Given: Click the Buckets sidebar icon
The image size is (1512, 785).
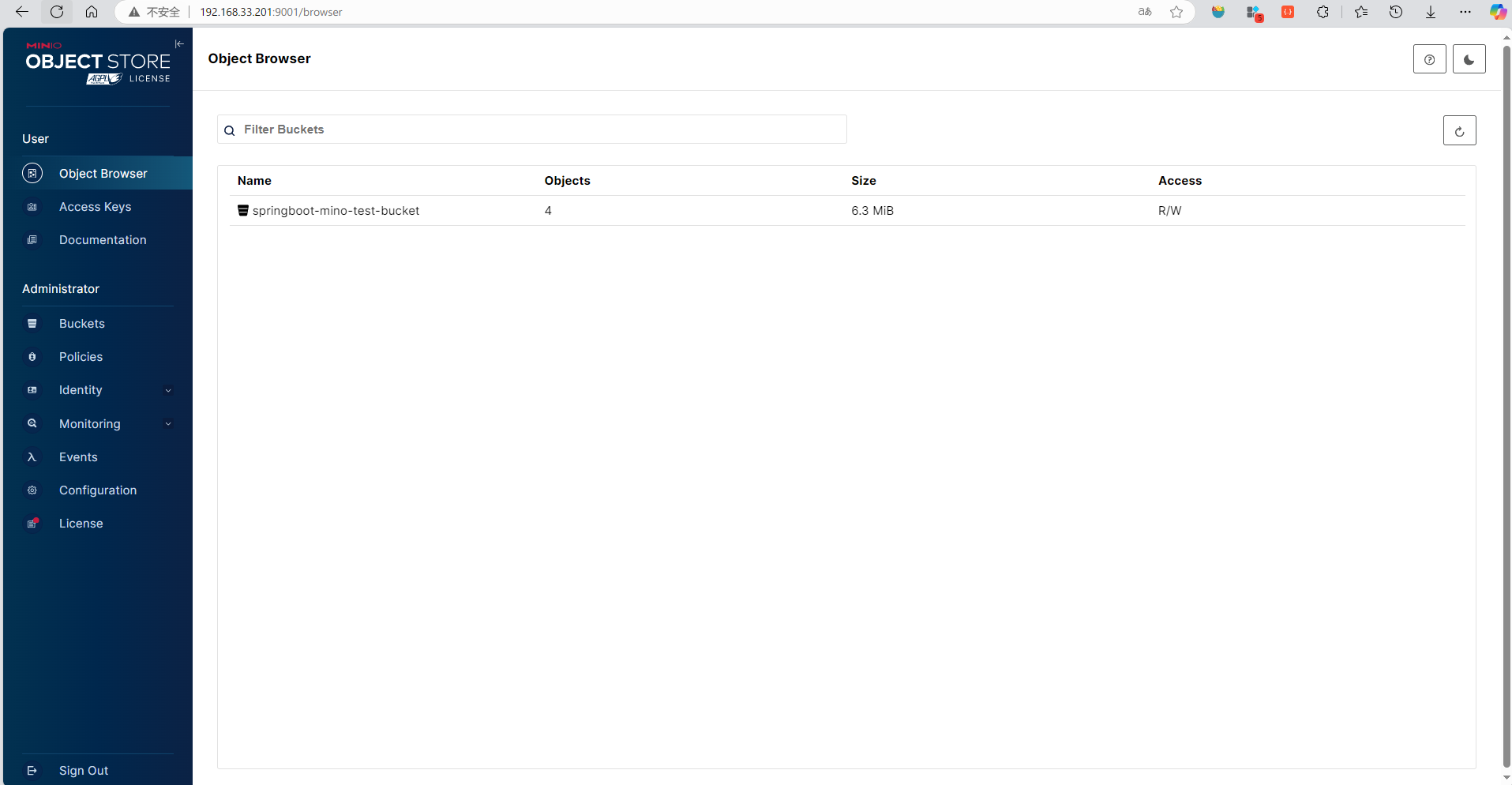Looking at the screenshot, I should (32, 324).
